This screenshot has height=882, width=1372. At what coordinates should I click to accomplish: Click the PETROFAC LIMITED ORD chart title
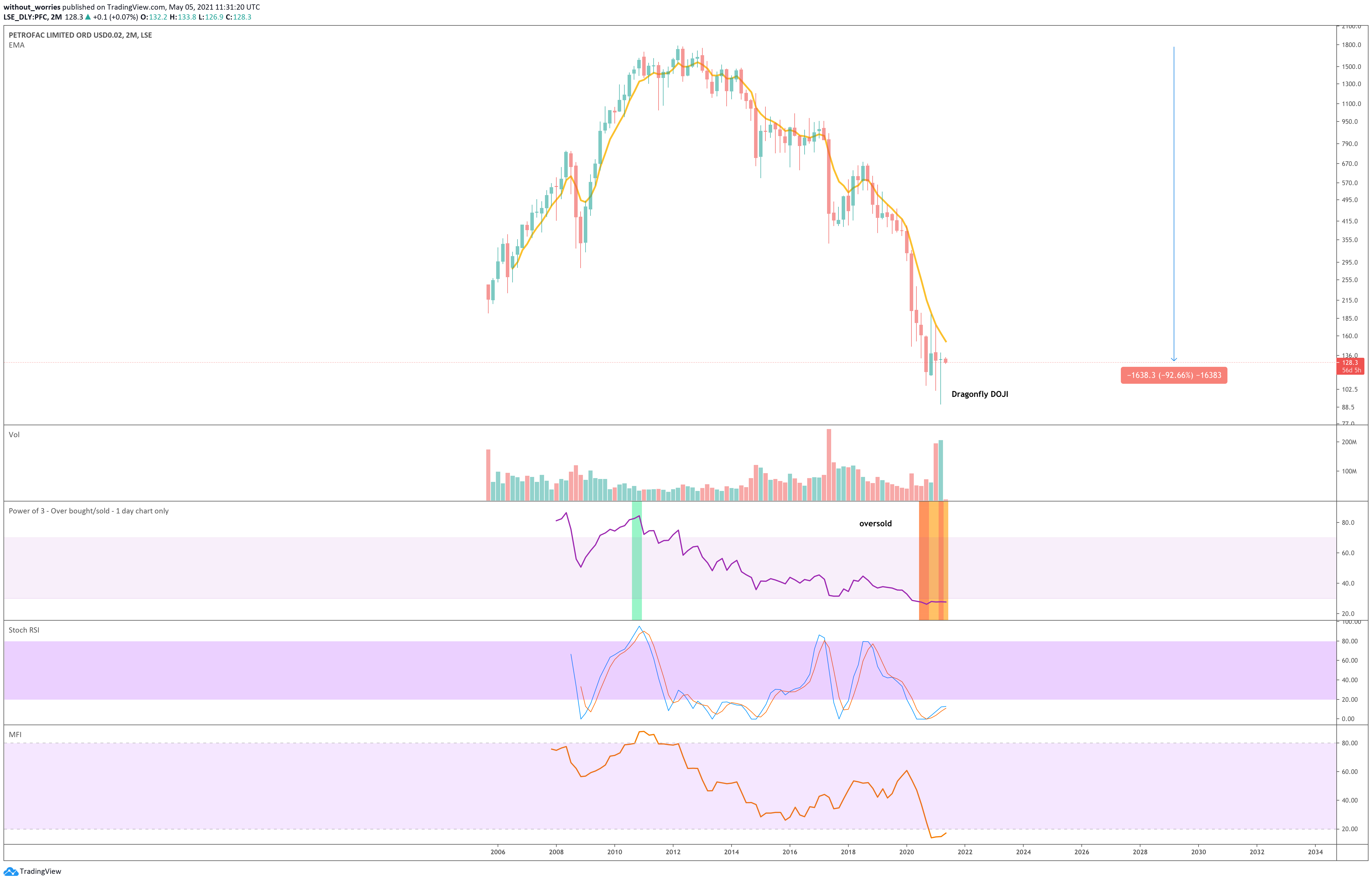(x=80, y=35)
